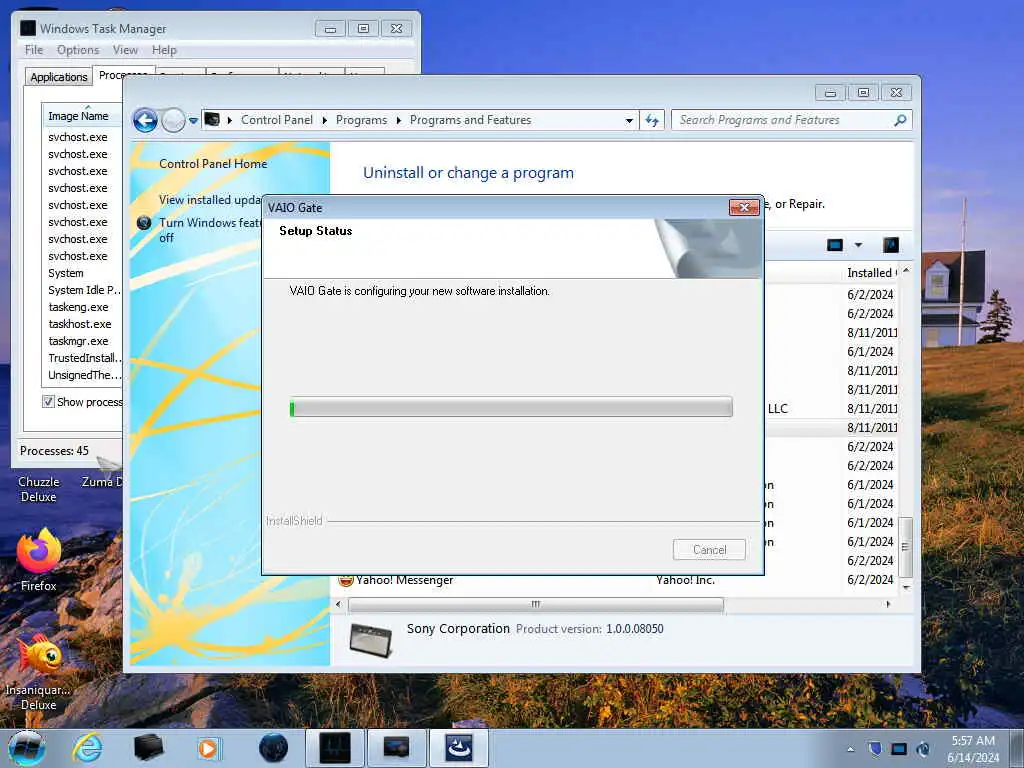Open Options menu in Task Manager
This screenshot has width=1024, height=768.
(78, 50)
